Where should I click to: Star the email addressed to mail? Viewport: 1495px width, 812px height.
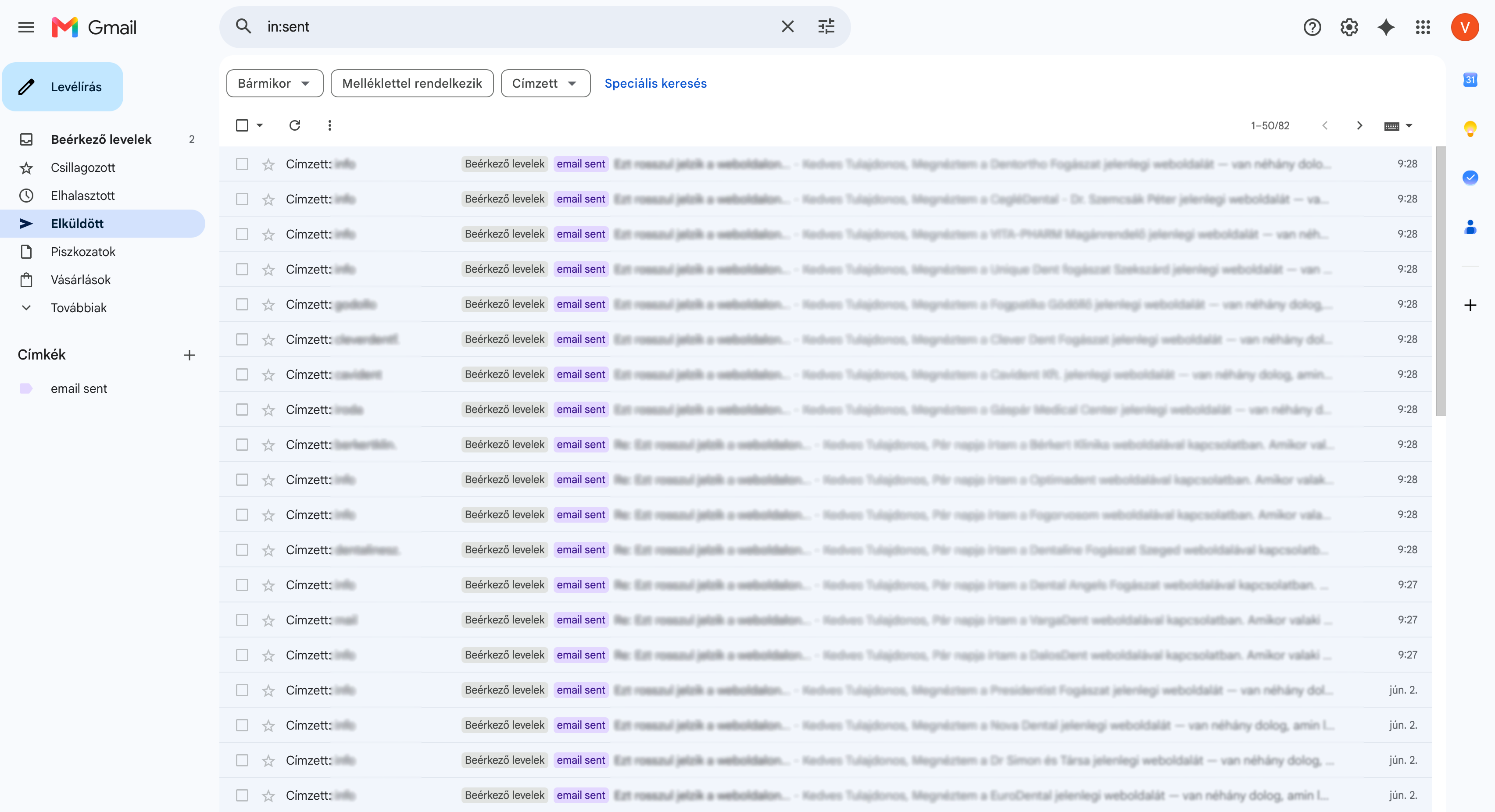[268, 620]
